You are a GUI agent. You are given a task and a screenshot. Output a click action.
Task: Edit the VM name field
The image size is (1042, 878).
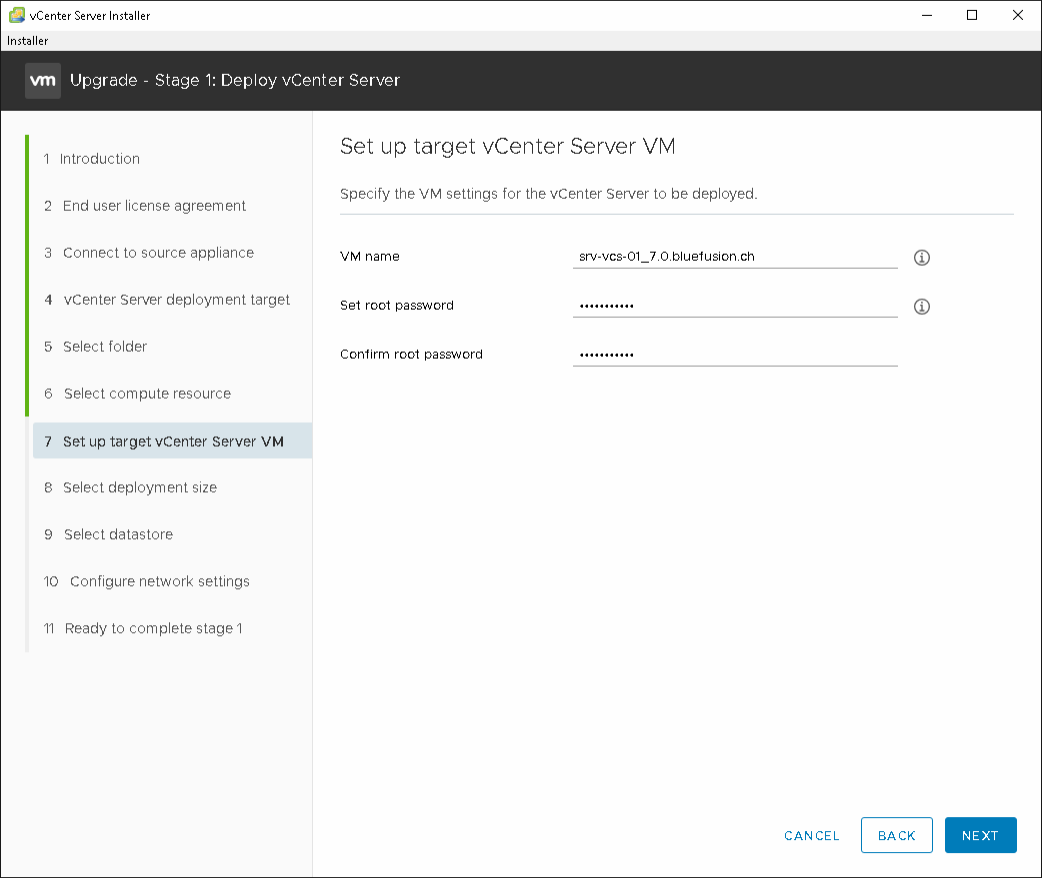(x=734, y=257)
